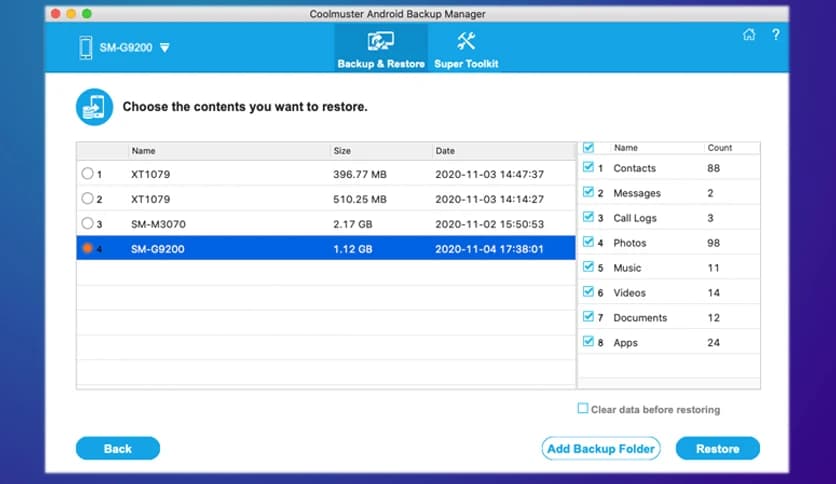Select radio button for backup 2 XT1079

click(87, 198)
